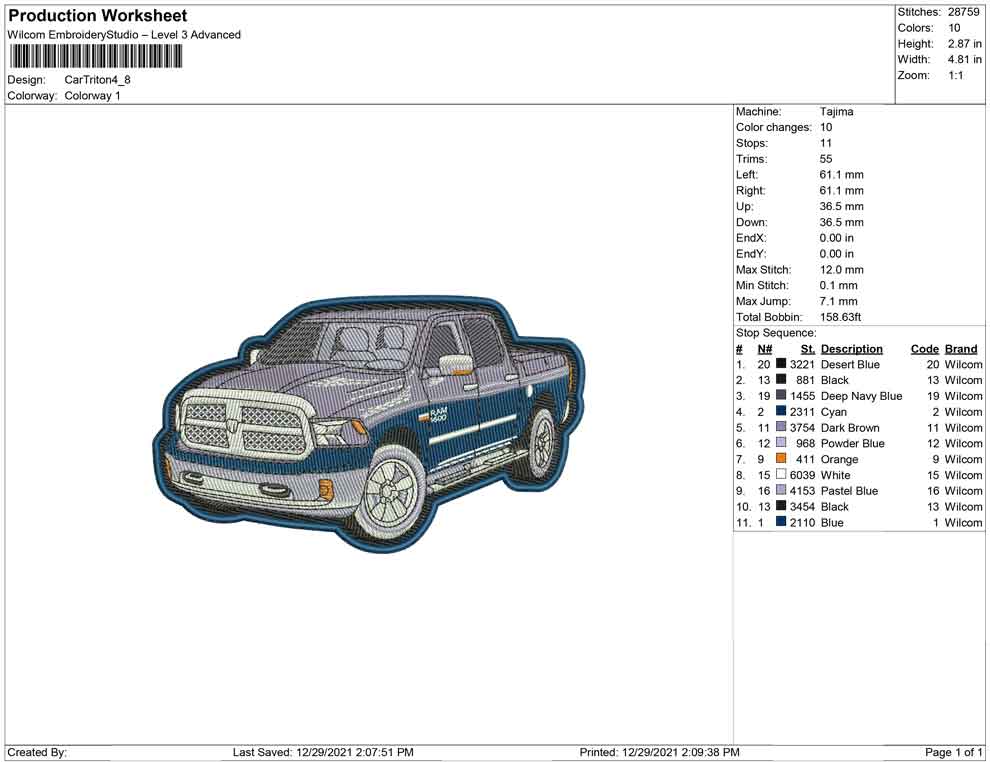Click the St. column header
990x762 pixels.
[808, 349]
